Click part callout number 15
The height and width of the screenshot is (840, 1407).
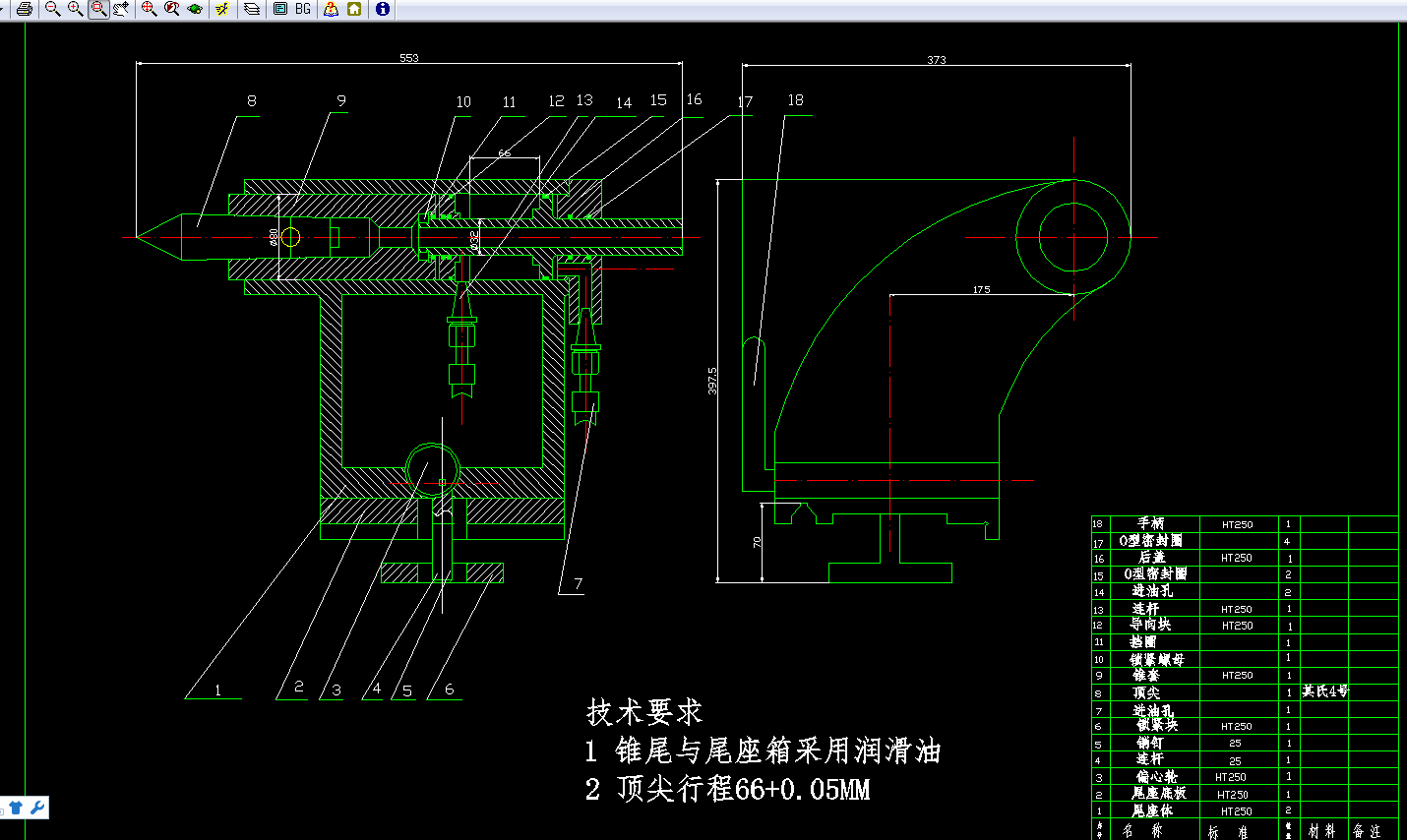coord(658,100)
